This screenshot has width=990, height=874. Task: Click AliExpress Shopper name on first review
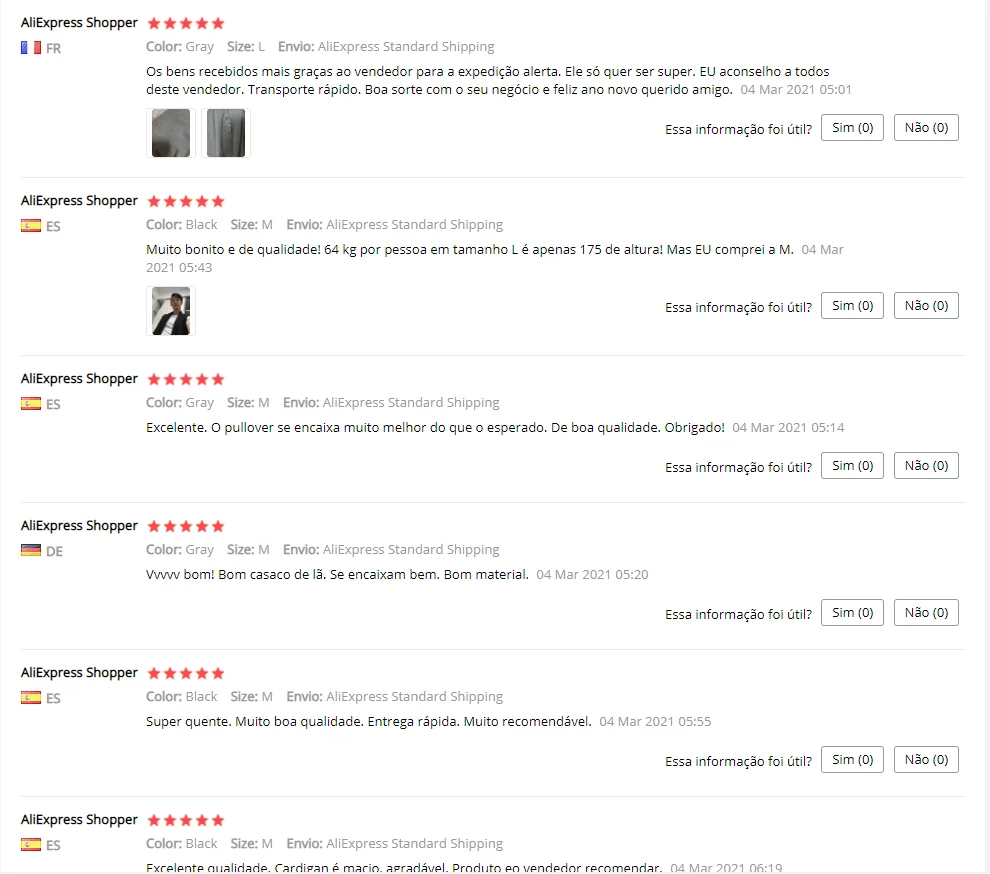pos(79,23)
